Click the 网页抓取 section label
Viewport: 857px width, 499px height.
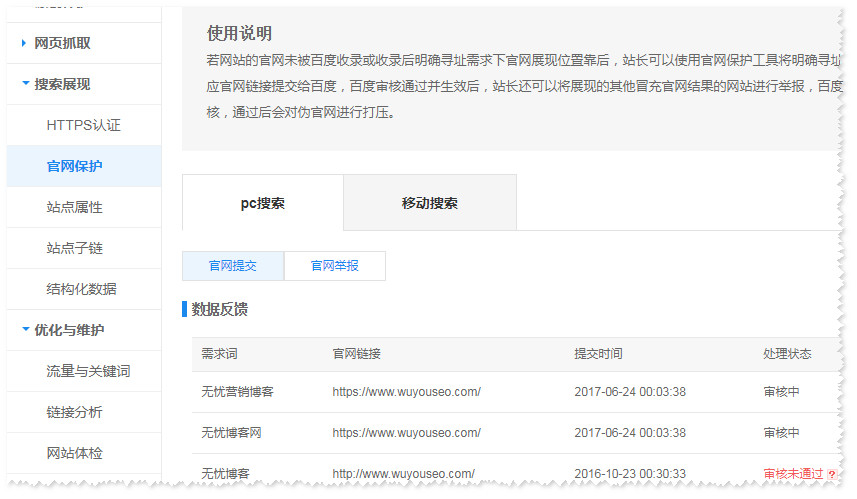point(62,43)
